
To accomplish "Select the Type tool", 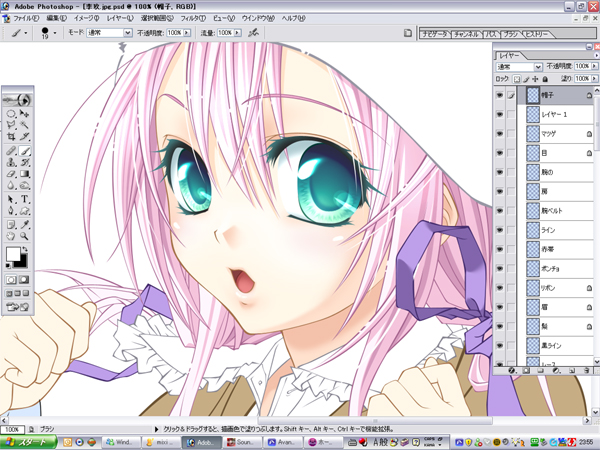I will (24, 199).
